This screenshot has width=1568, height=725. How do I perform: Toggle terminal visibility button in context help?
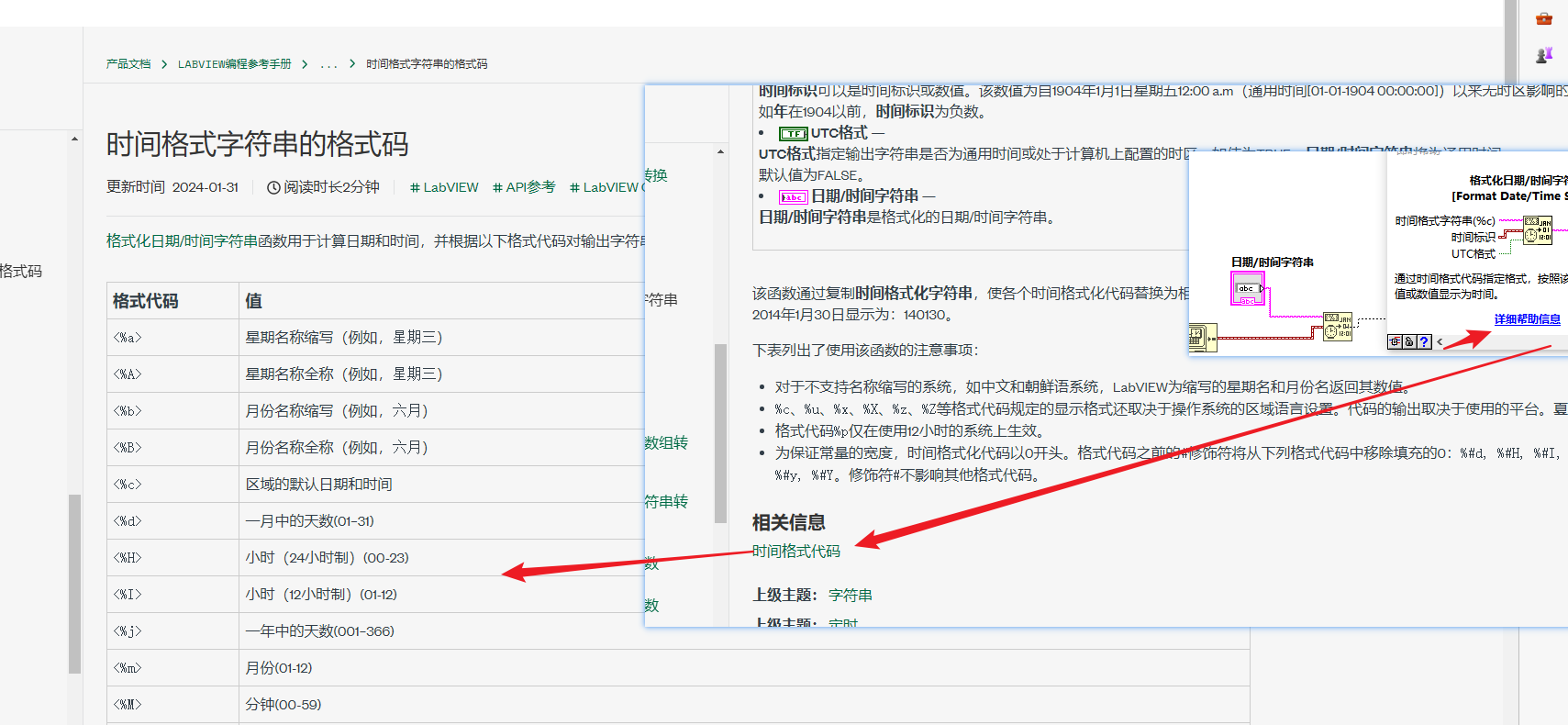coord(1395,341)
